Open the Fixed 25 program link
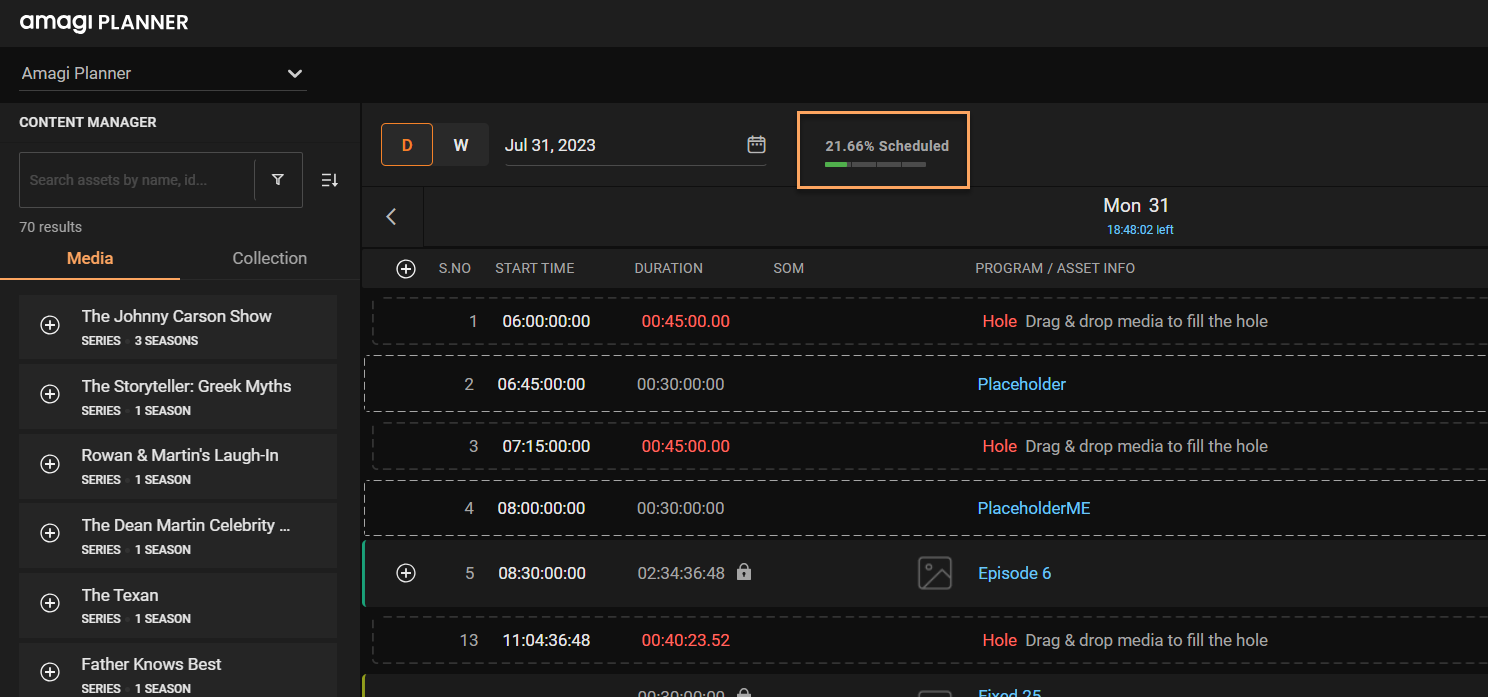This screenshot has width=1488, height=697. (1010, 692)
